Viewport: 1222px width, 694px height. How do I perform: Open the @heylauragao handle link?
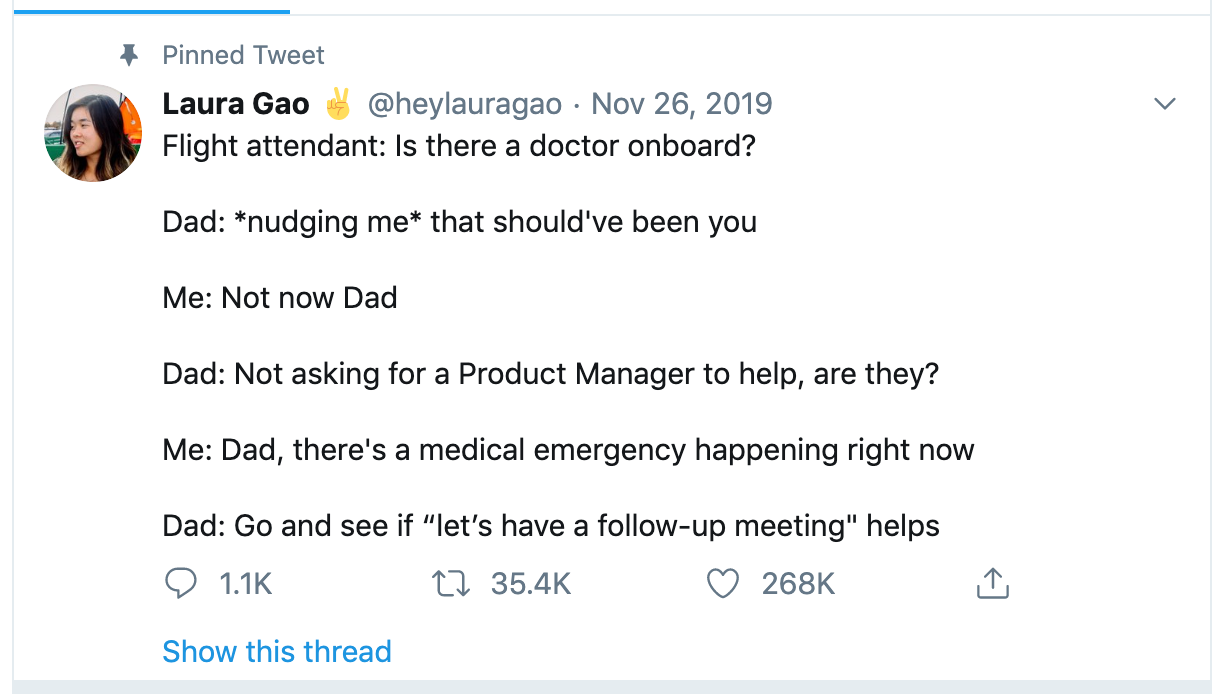(x=465, y=103)
